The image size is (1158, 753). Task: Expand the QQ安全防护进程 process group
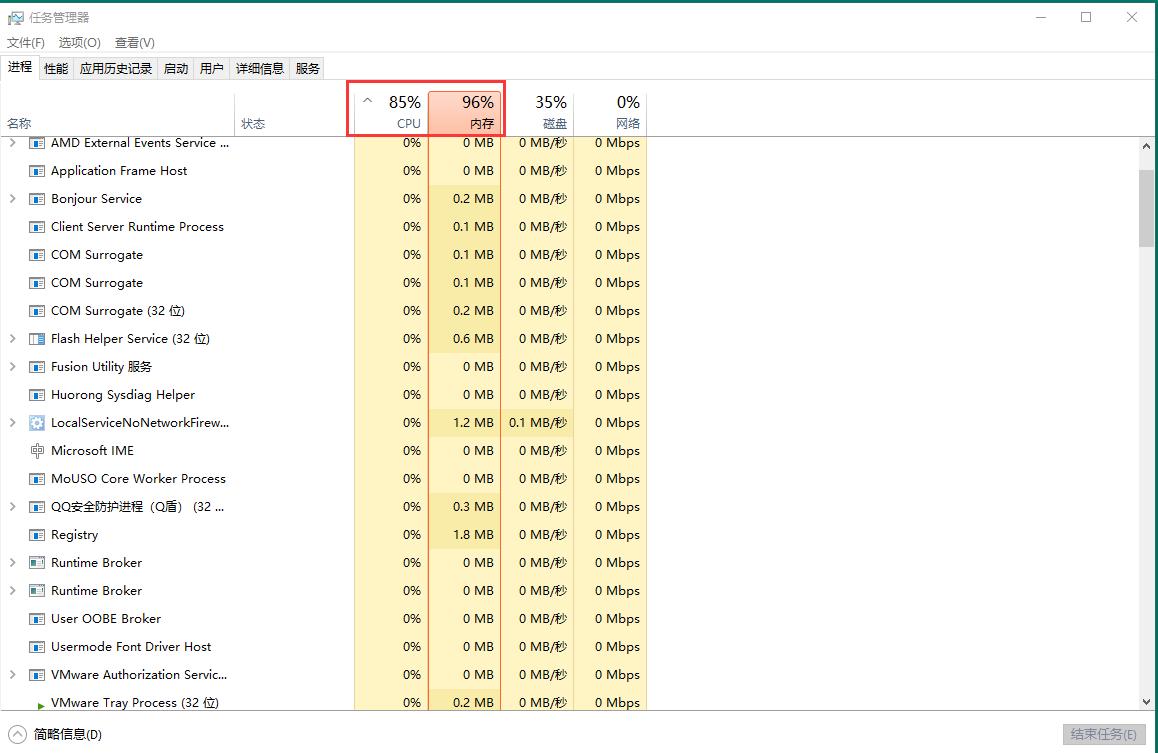click(12, 507)
